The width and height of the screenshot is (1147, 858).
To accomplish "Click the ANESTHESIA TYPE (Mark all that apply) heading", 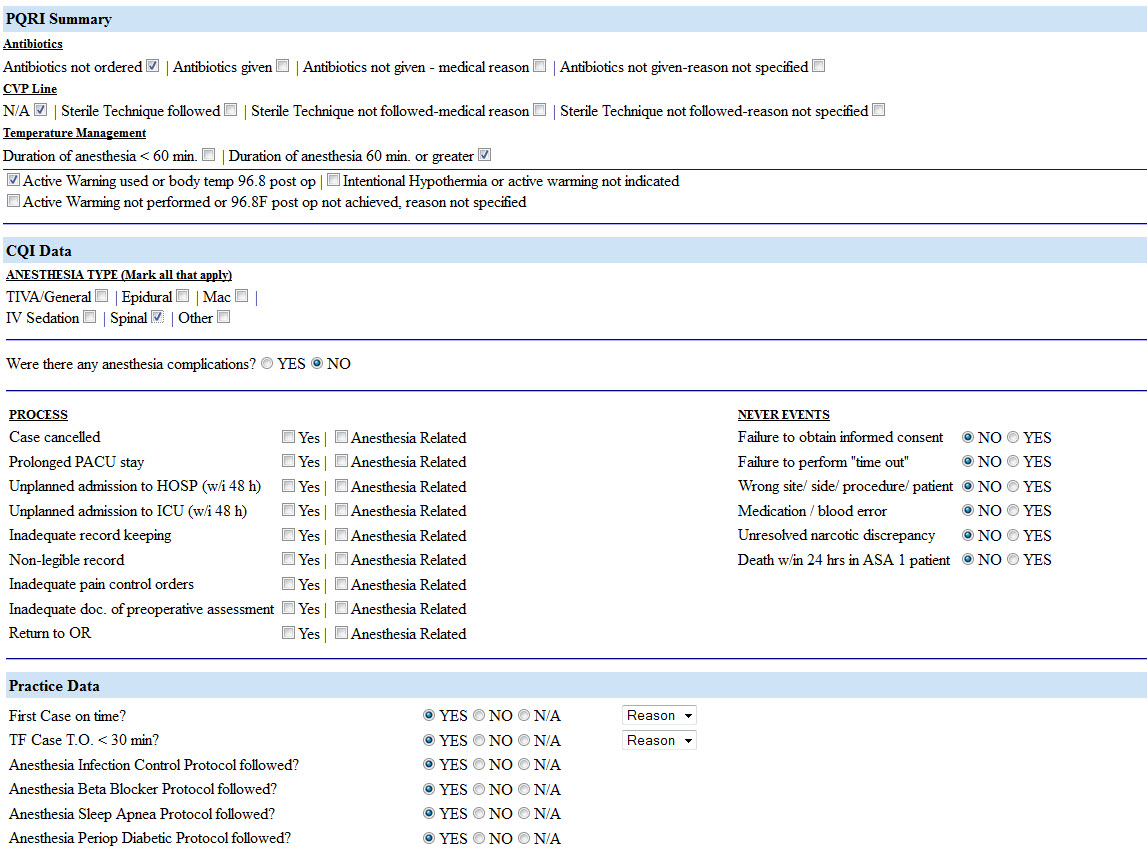I will (119, 275).
